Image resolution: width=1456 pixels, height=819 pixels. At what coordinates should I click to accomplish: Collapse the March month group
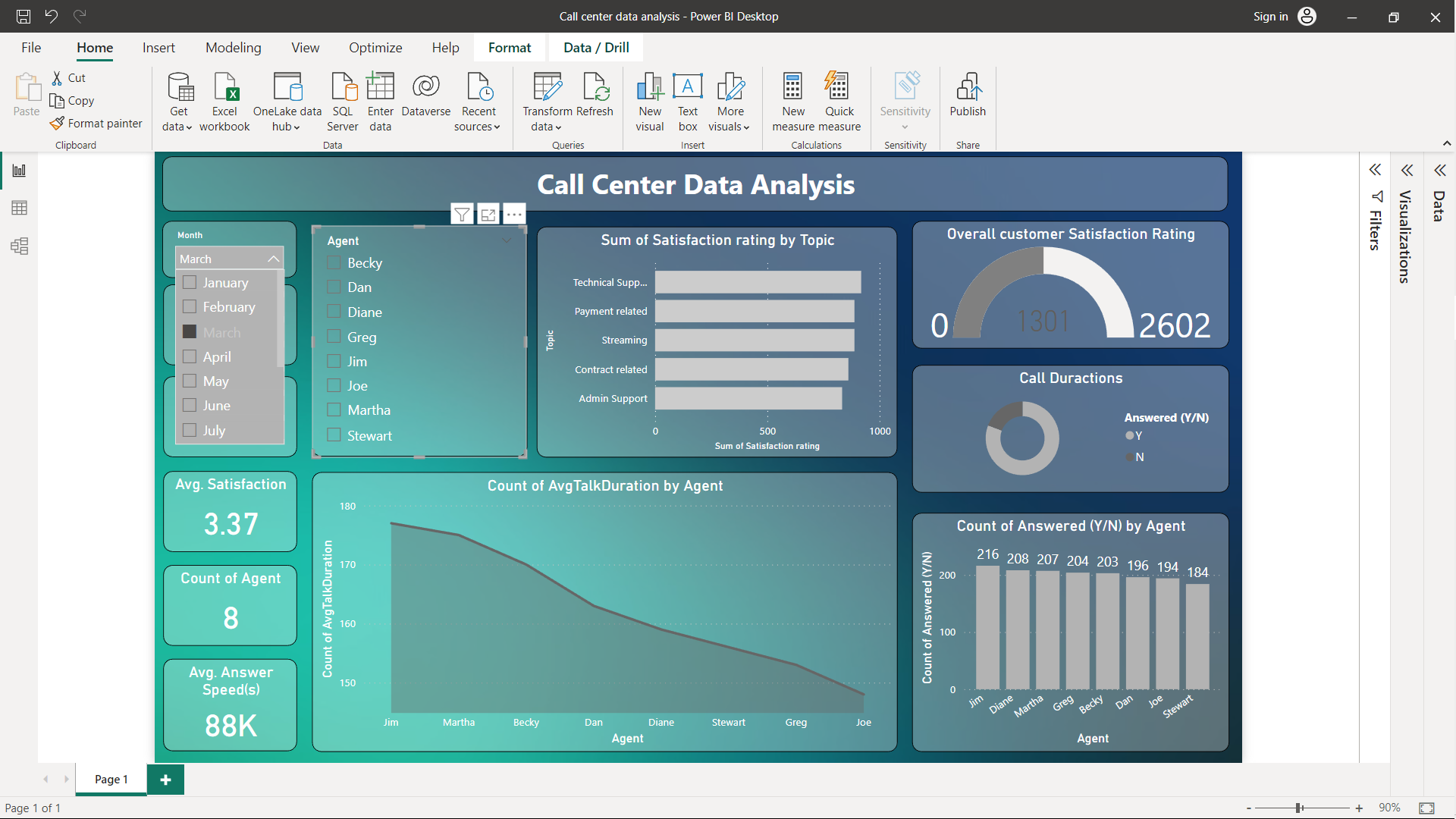coord(274,259)
